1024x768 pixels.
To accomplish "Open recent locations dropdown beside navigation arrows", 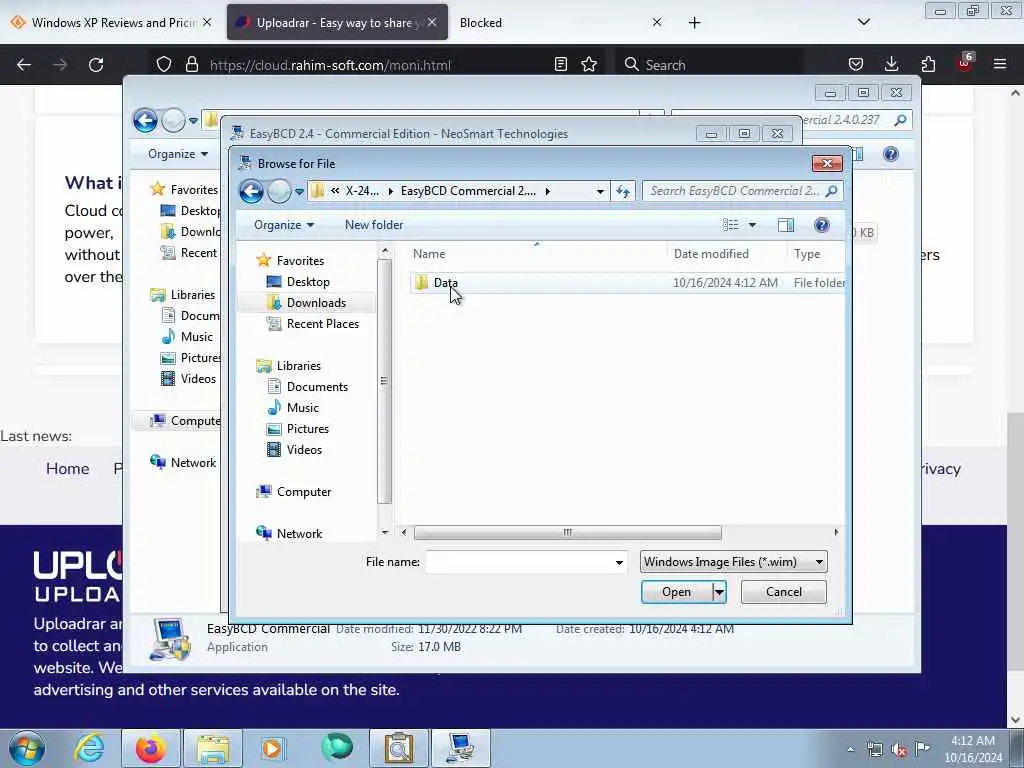I will point(299,191).
